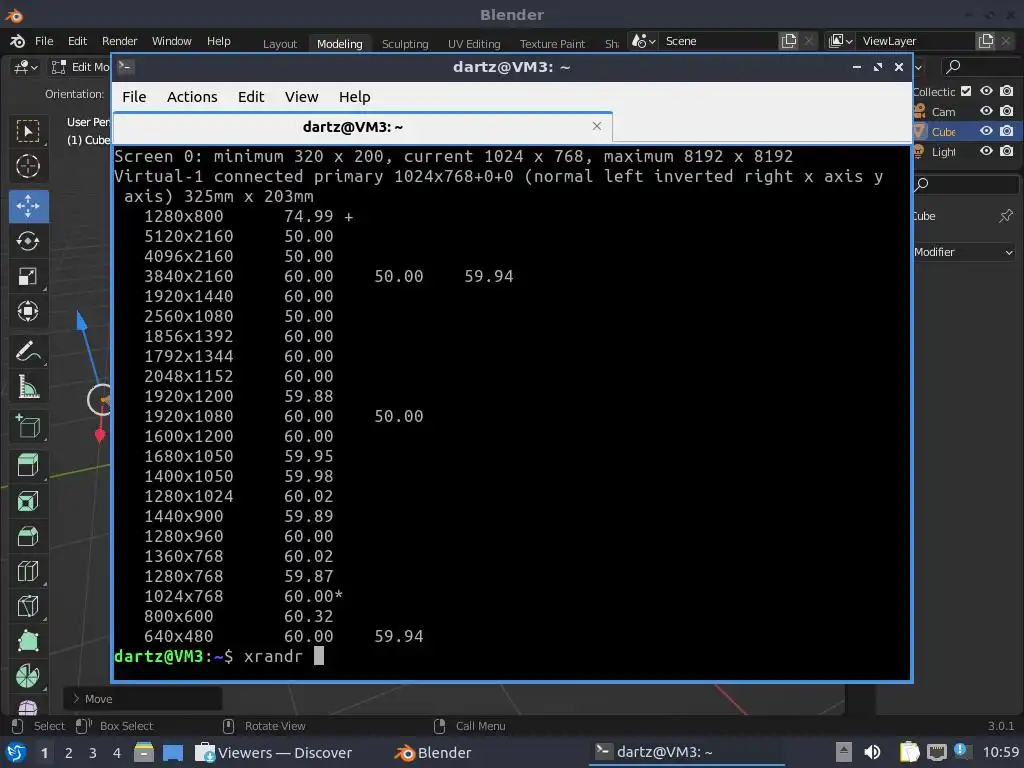
Task: Open the terminal View menu
Action: click(x=301, y=97)
